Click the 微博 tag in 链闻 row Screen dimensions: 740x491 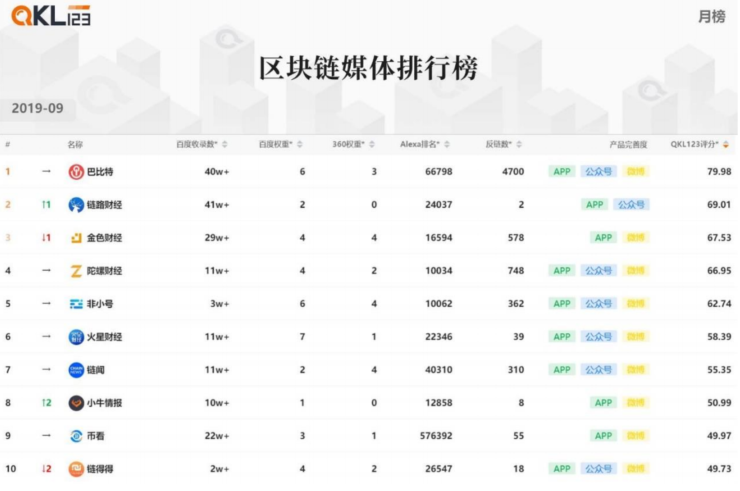636,370
